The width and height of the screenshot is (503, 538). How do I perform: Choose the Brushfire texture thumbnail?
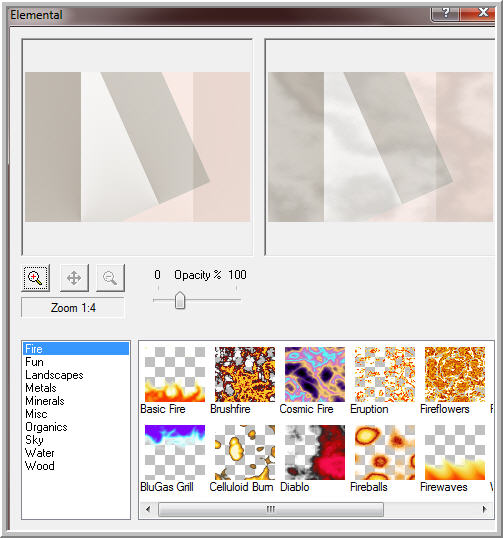click(x=245, y=374)
